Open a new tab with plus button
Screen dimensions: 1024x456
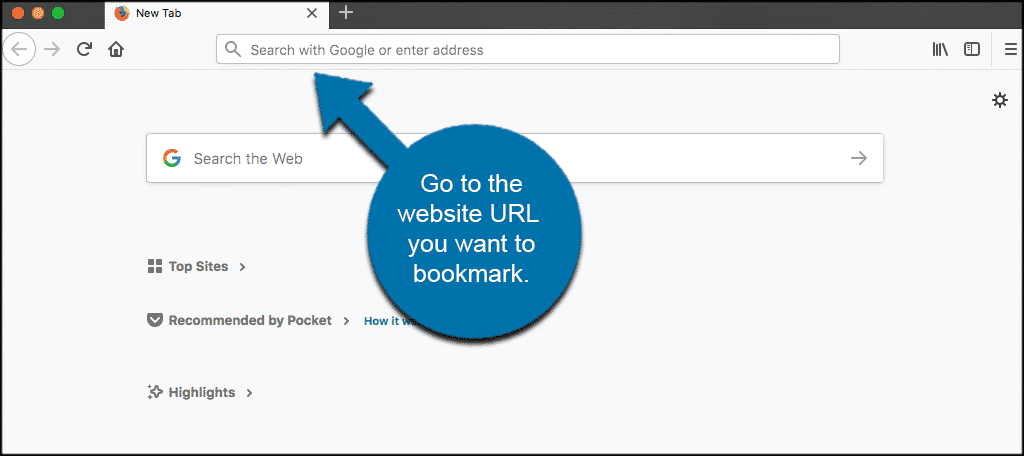346,12
